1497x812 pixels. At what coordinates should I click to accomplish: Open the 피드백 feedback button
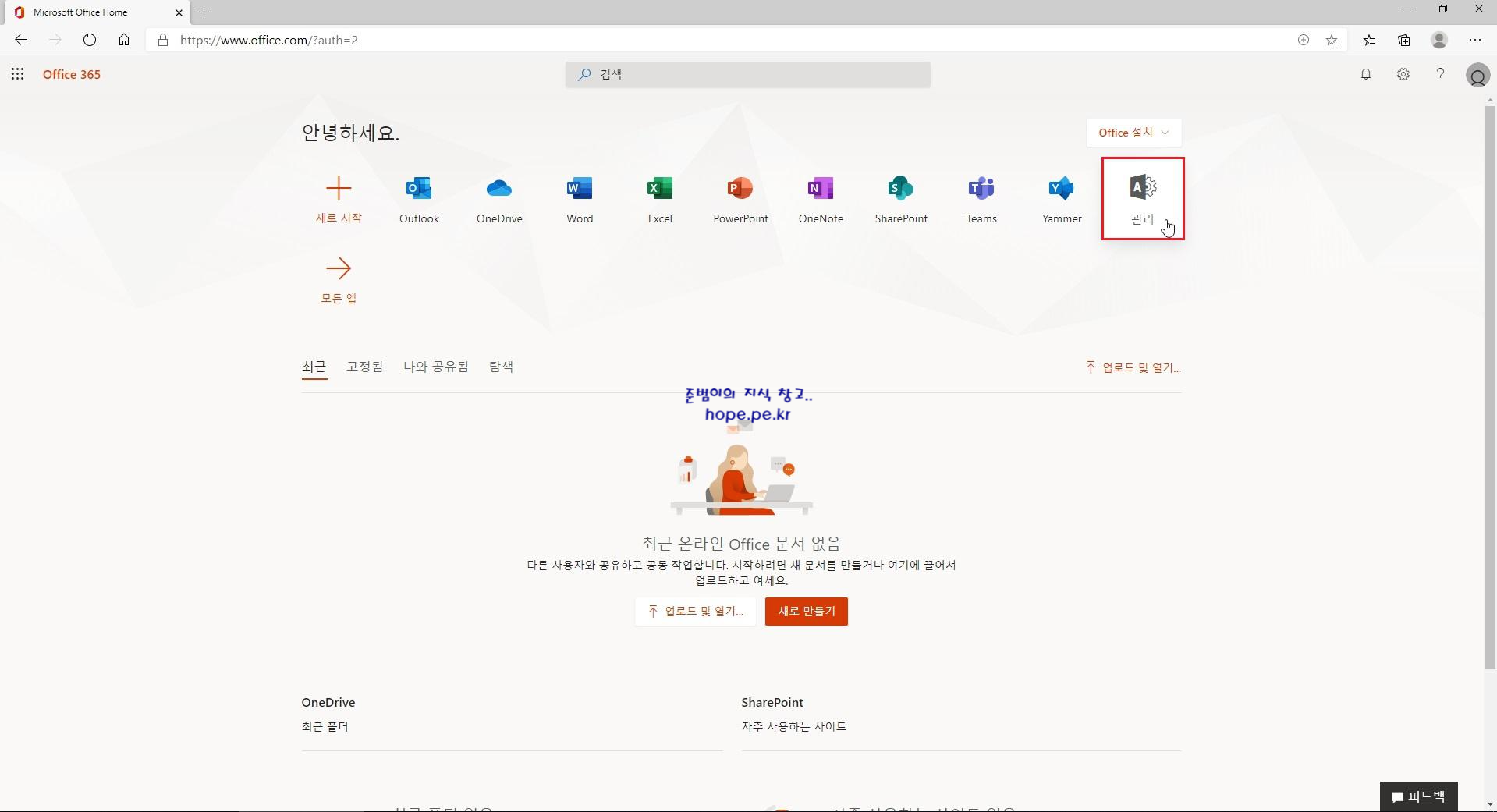pos(1418,796)
